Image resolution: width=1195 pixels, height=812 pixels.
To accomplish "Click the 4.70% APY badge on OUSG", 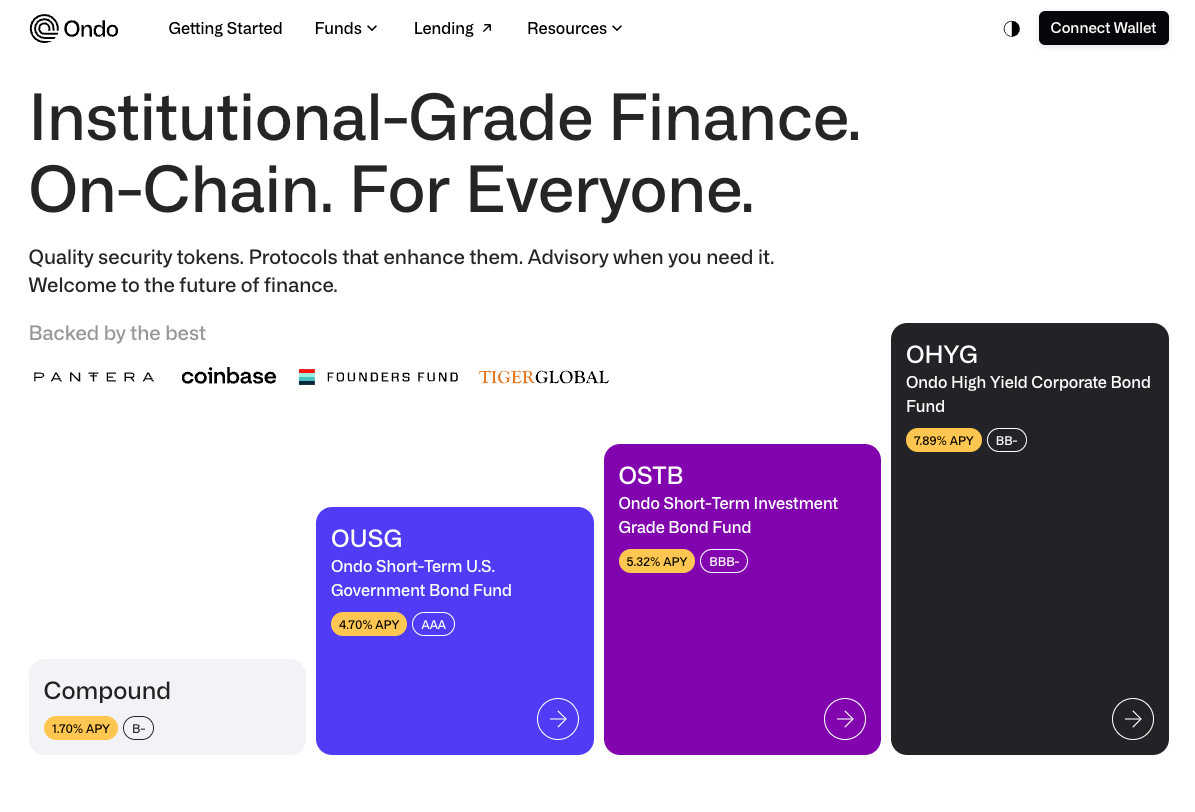I will click(369, 624).
